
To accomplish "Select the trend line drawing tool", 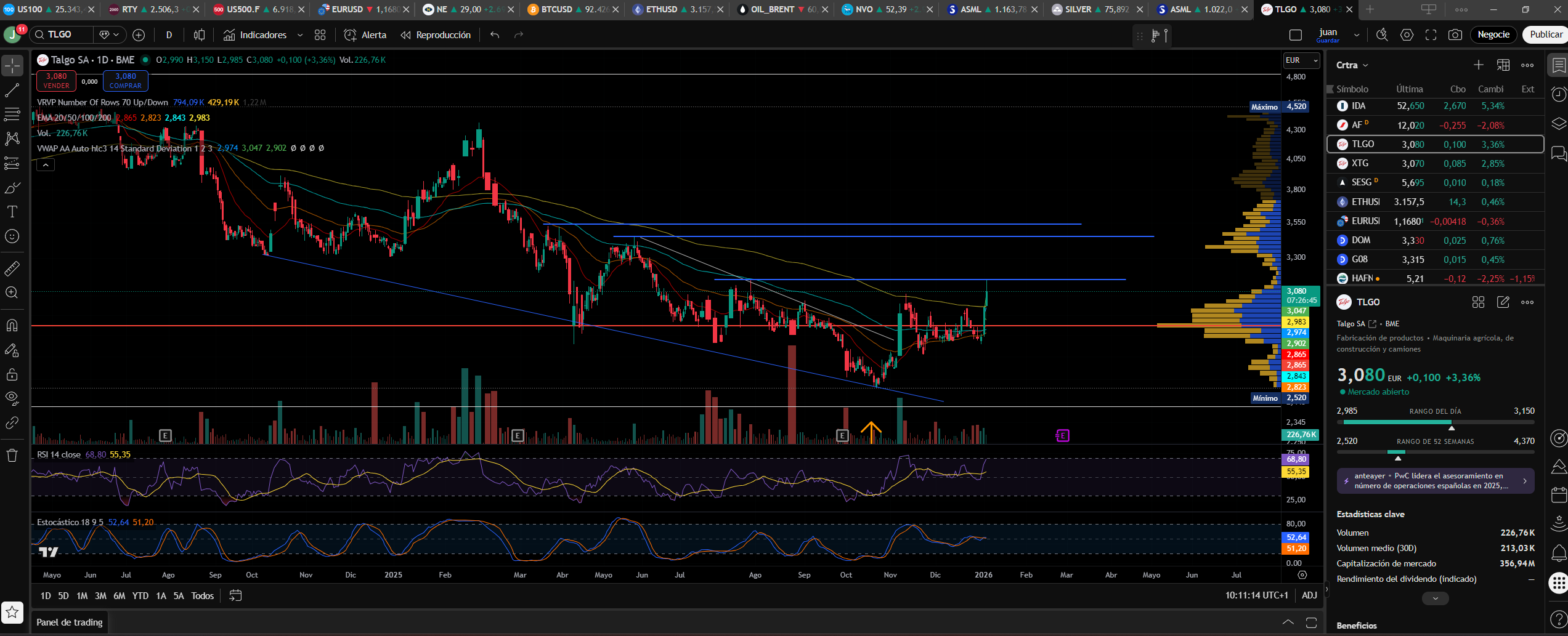I will (12, 91).
